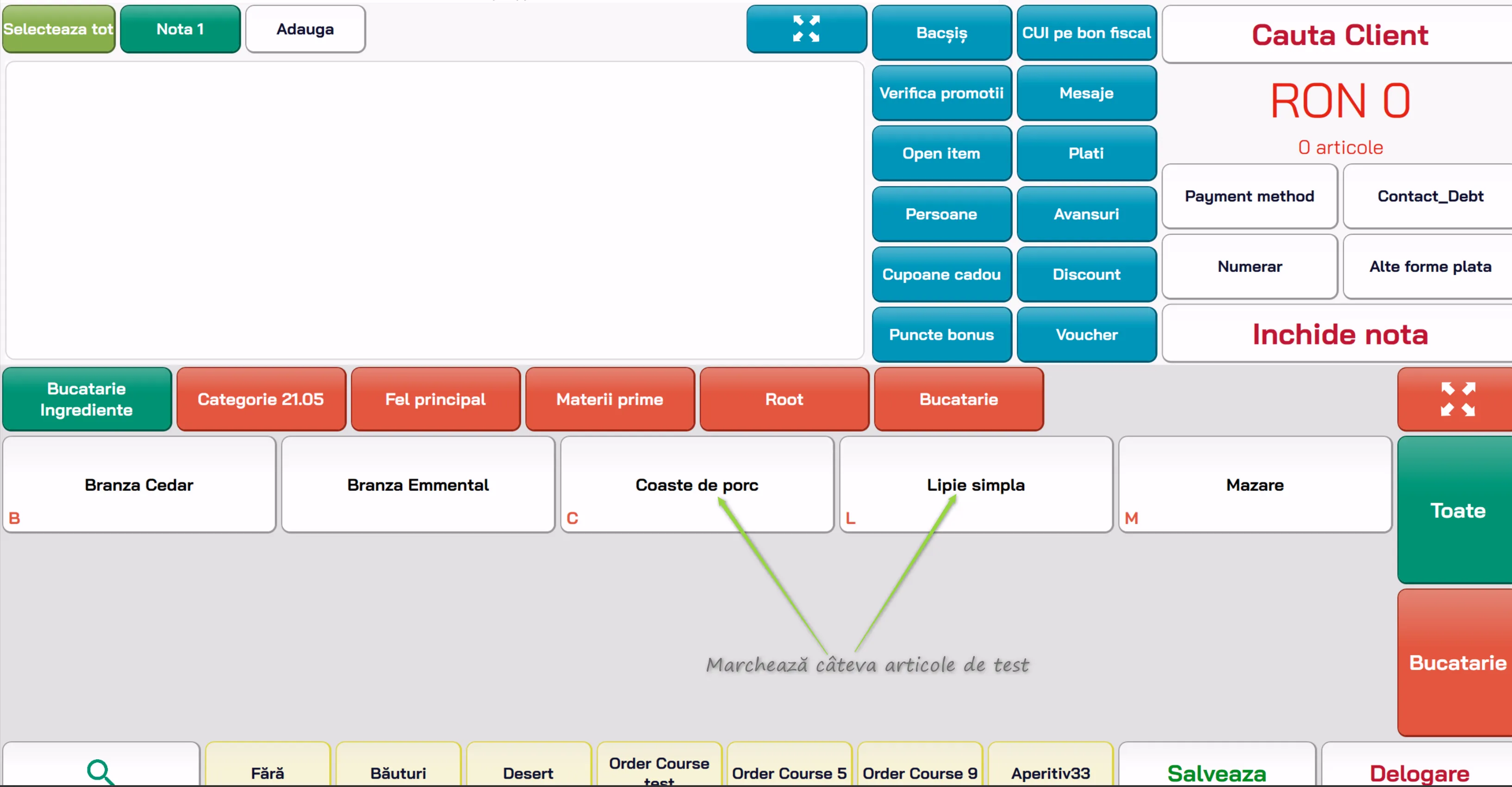
Task: Add Branza Emmental item
Action: coord(418,485)
